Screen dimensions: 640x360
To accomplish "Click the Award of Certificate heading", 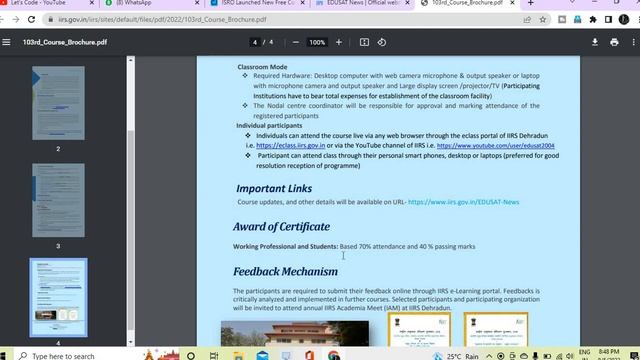I will tap(281, 227).
